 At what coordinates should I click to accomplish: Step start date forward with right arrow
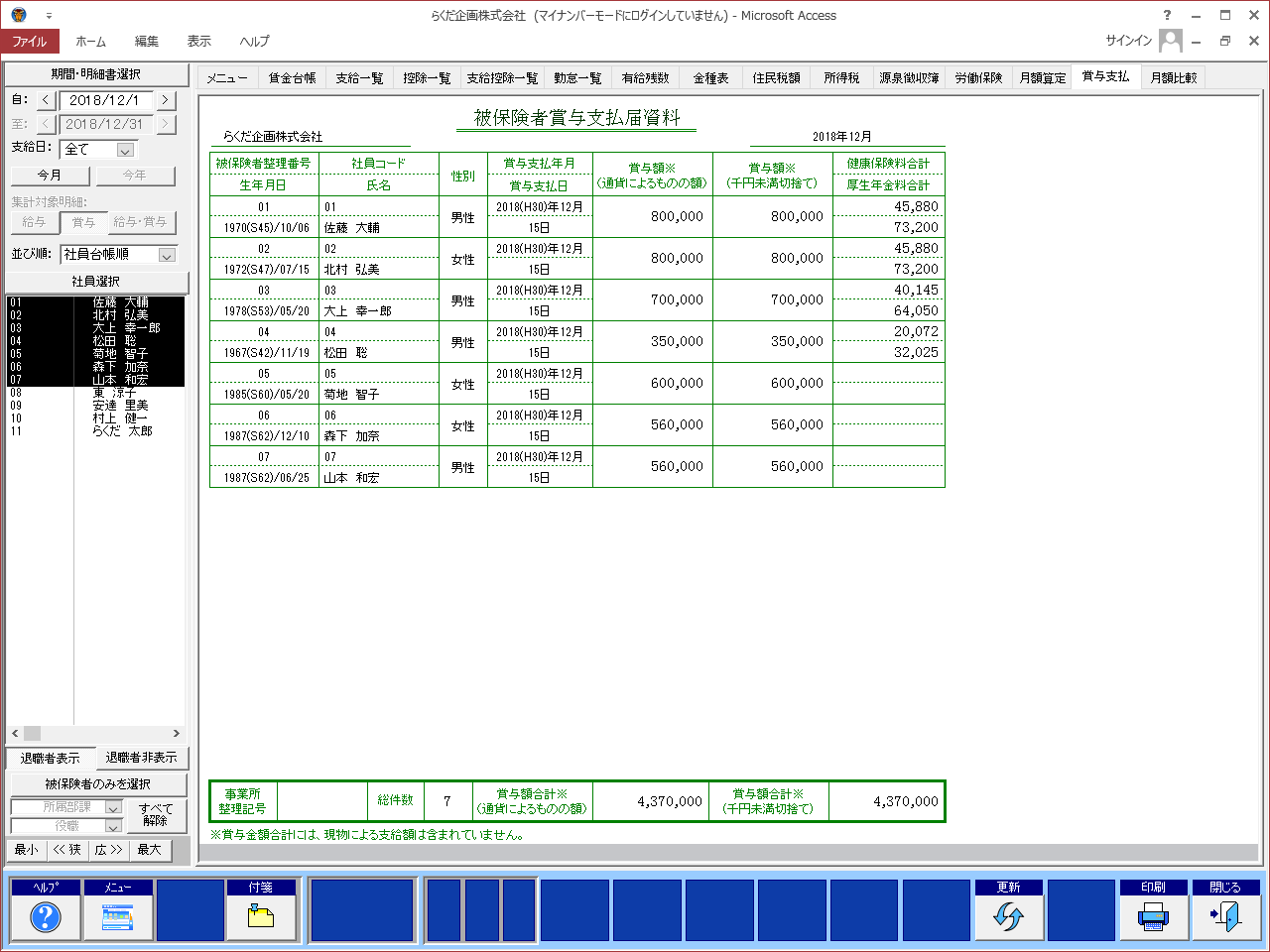tap(165, 100)
